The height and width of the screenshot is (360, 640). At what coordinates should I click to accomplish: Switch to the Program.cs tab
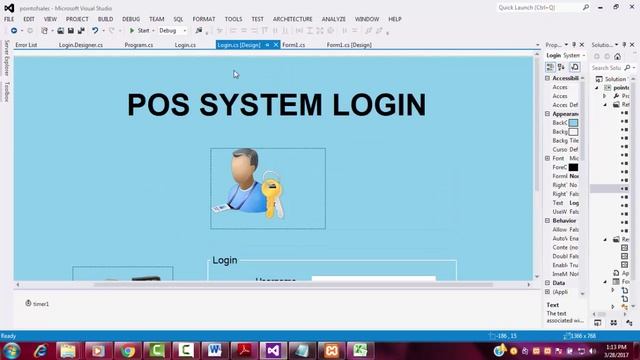pos(139,45)
